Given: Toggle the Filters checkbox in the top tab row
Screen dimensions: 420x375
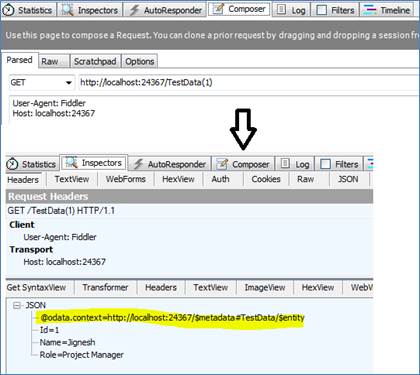Looking at the screenshot, I should [321, 10].
